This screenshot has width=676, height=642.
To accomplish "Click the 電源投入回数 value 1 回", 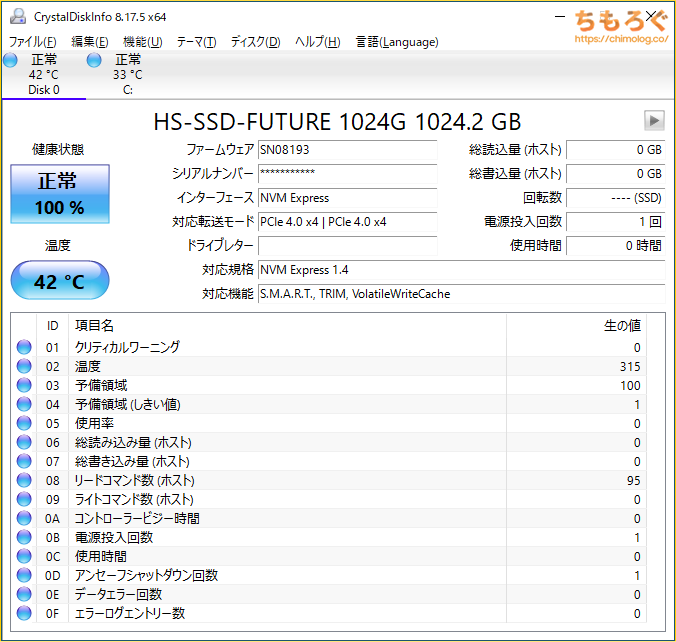I will tap(616, 222).
